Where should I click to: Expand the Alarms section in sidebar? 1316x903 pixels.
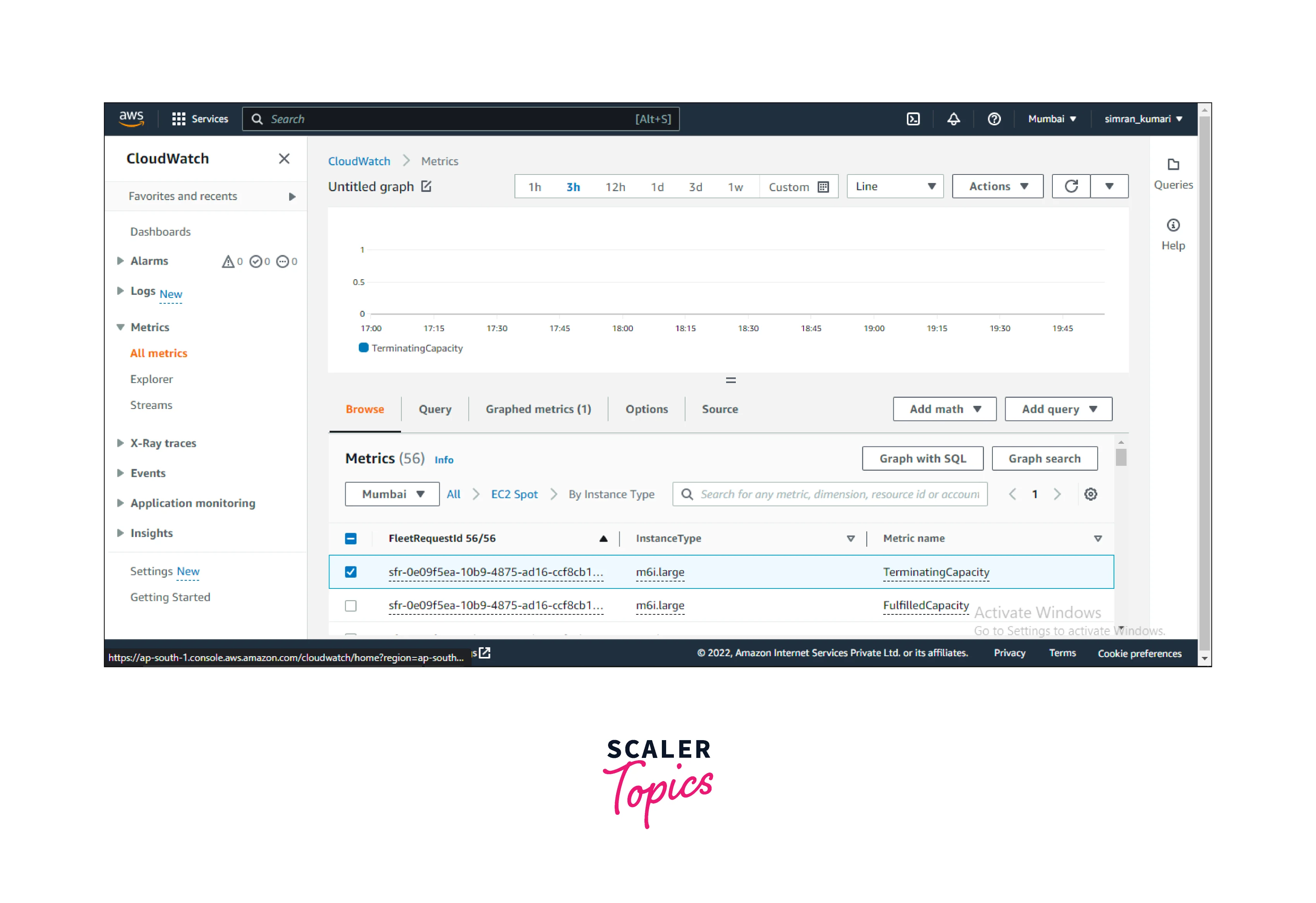tap(121, 261)
